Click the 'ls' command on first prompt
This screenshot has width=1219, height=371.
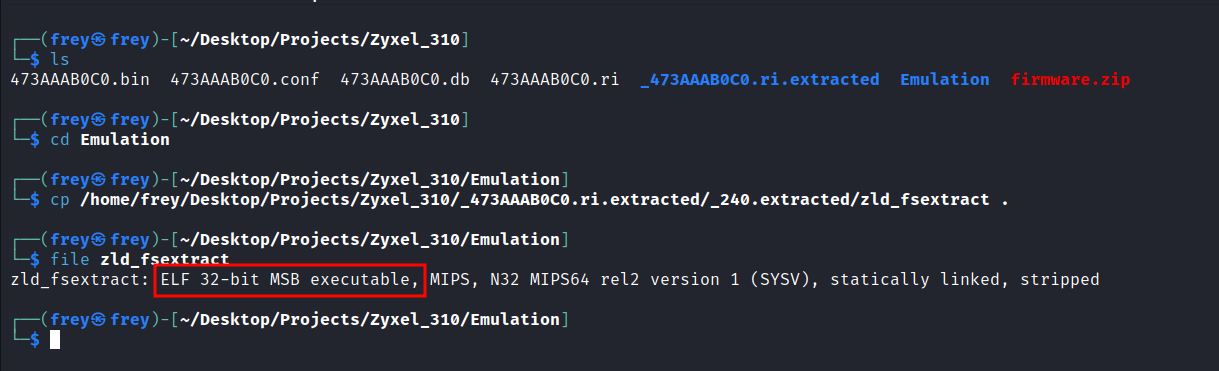(60, 60)
